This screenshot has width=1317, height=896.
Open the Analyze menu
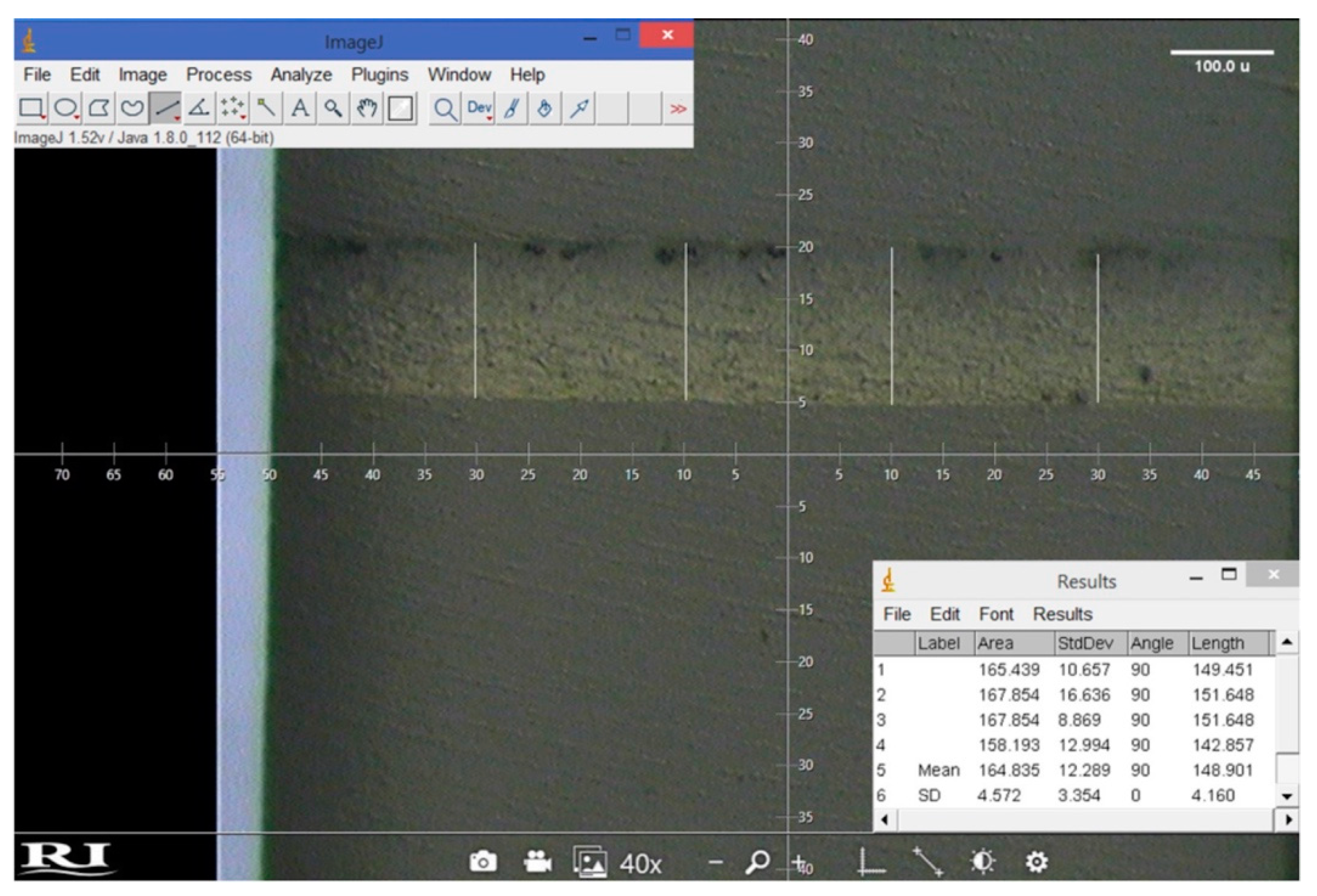click(x=301, y=75)
